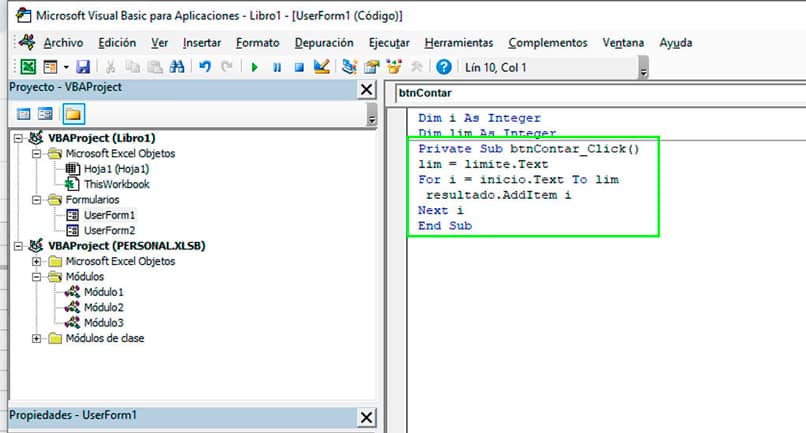This screenshot has width=806, height=433.
Task: Collapse Microsoft Excel Objetos under Libro1
Action: (36, 153)
